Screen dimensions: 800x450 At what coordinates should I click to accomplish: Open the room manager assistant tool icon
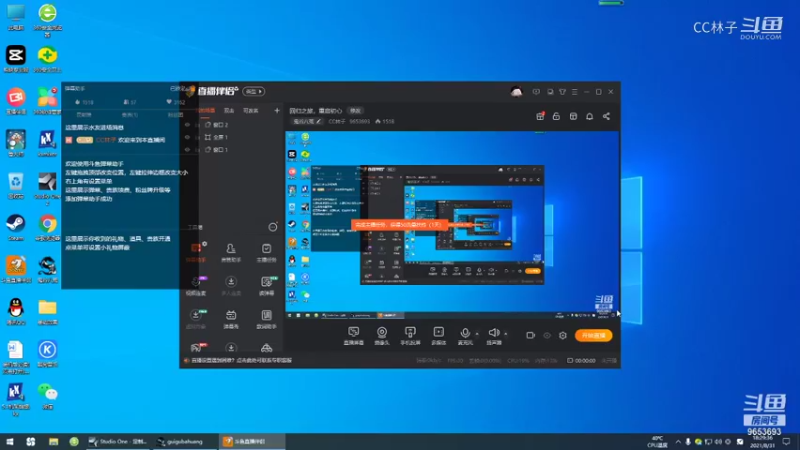(231, 252)
